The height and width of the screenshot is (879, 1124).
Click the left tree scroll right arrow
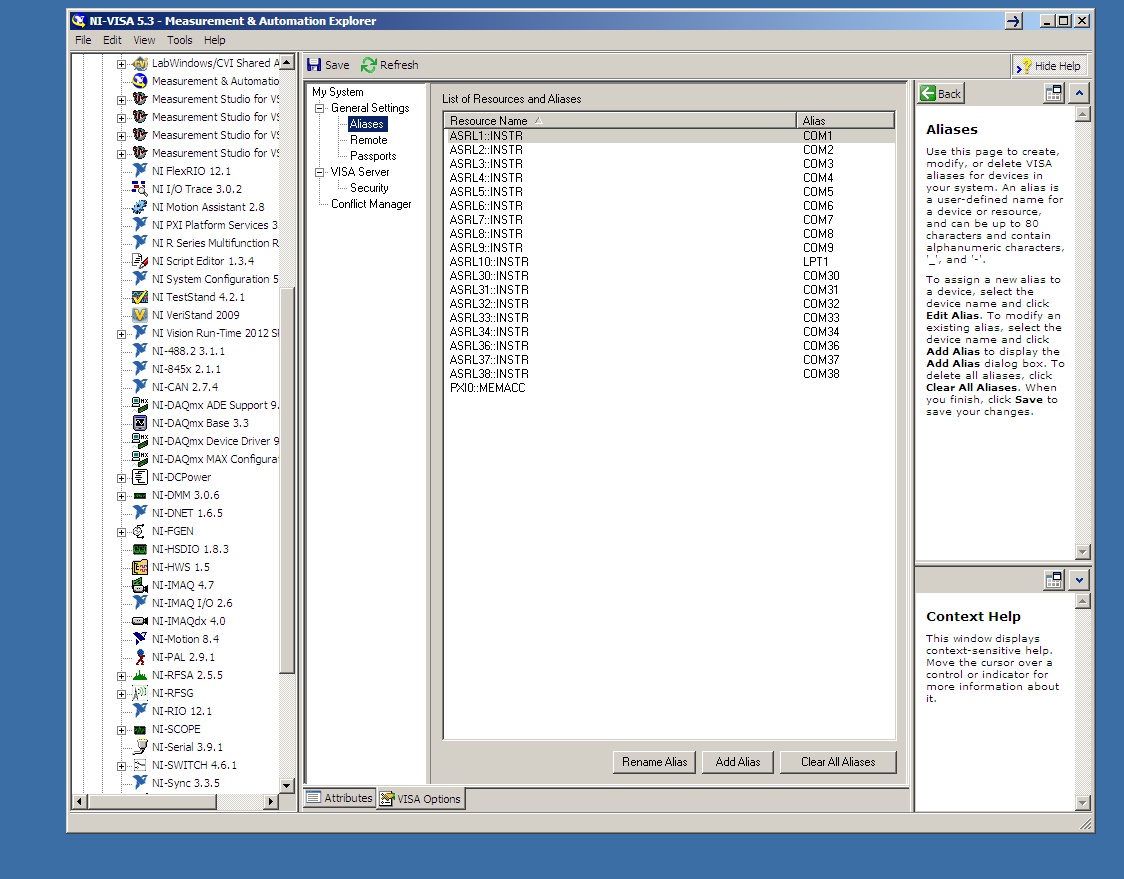271,801
